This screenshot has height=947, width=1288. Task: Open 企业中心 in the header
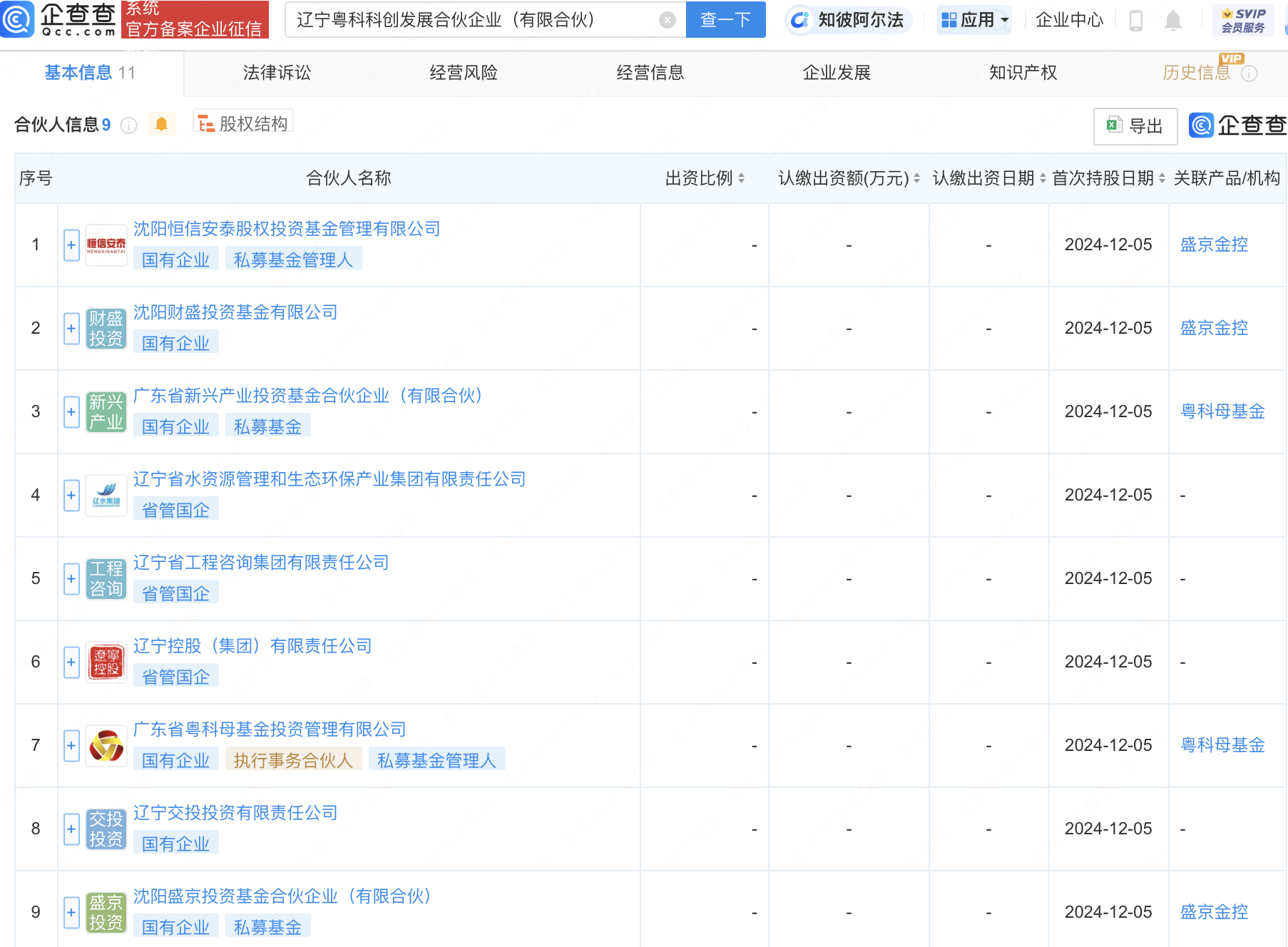1069,20
